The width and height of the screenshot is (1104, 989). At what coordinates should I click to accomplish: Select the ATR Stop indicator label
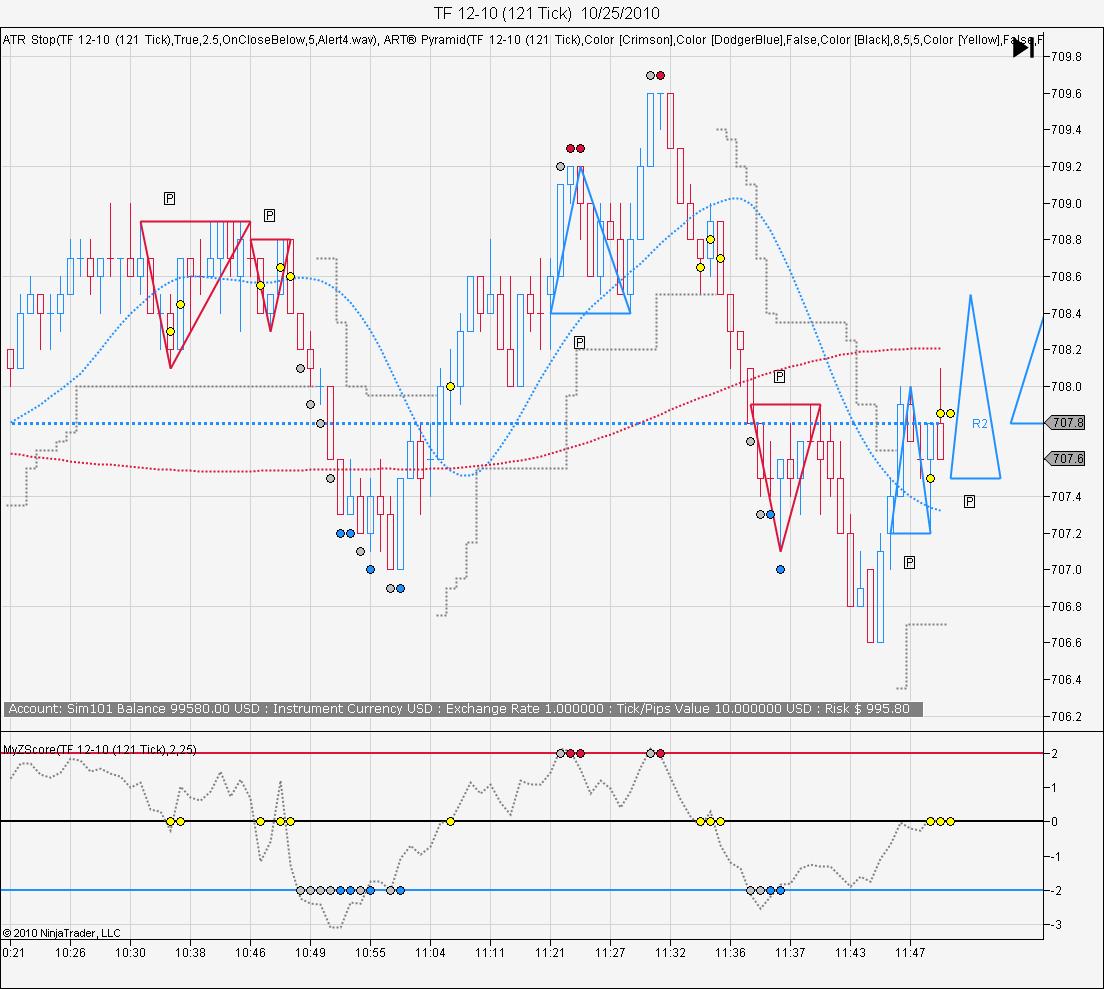click(x=190, y=40)
